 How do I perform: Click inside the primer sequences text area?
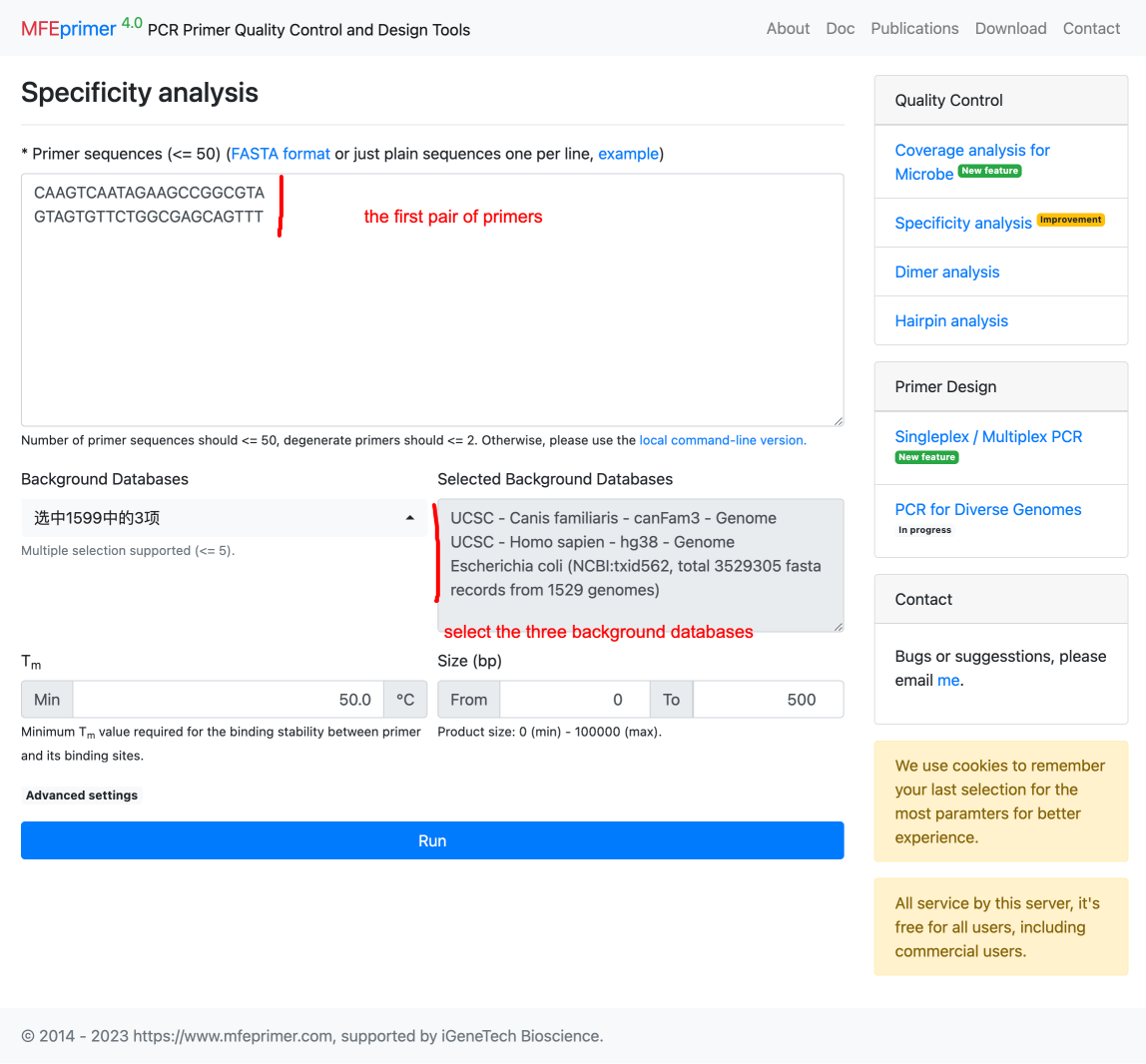432,299
